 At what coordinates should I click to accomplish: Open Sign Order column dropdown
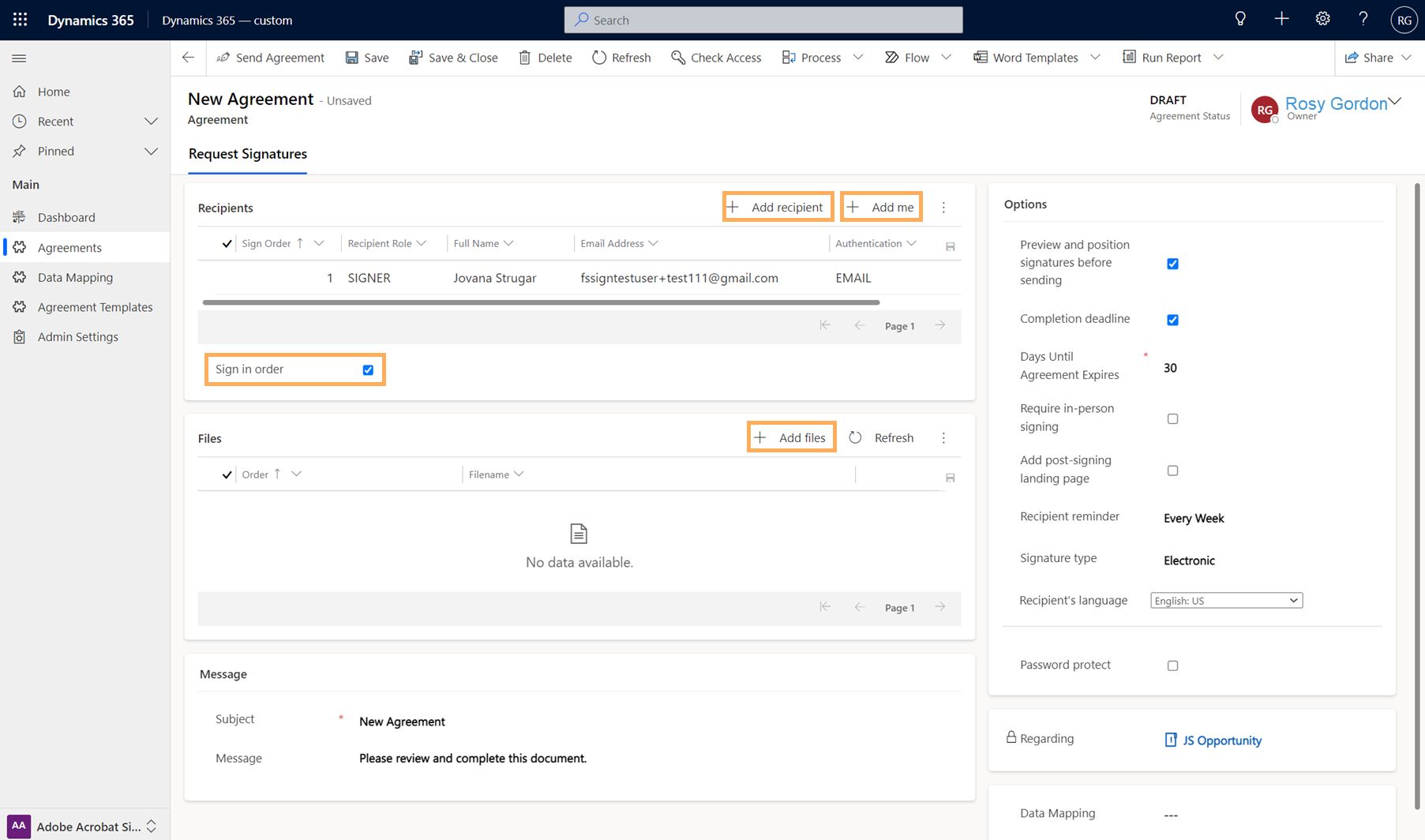click(x=319, y=243)
